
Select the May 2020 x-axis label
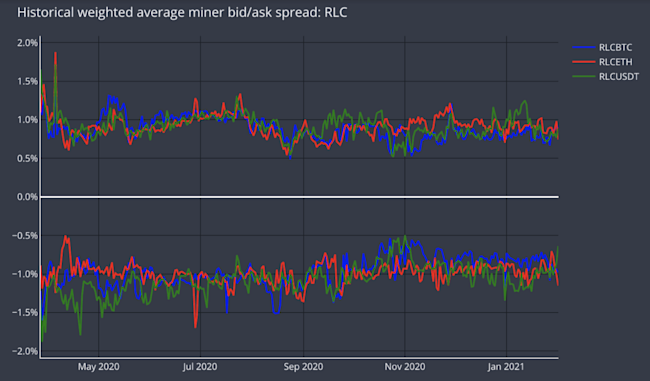click(x=99, y=367)
